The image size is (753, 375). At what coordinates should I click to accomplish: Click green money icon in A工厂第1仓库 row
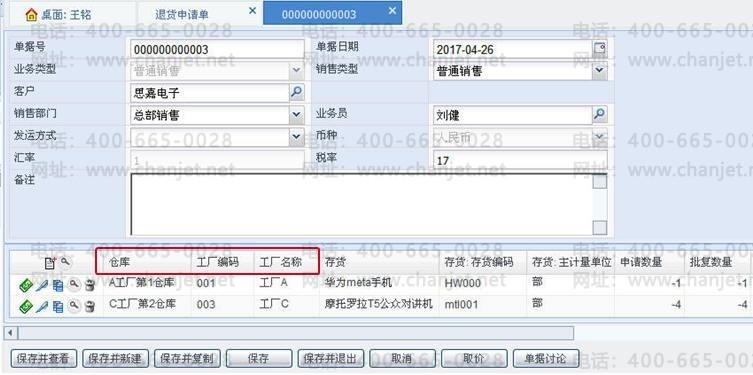pos(26,285)
